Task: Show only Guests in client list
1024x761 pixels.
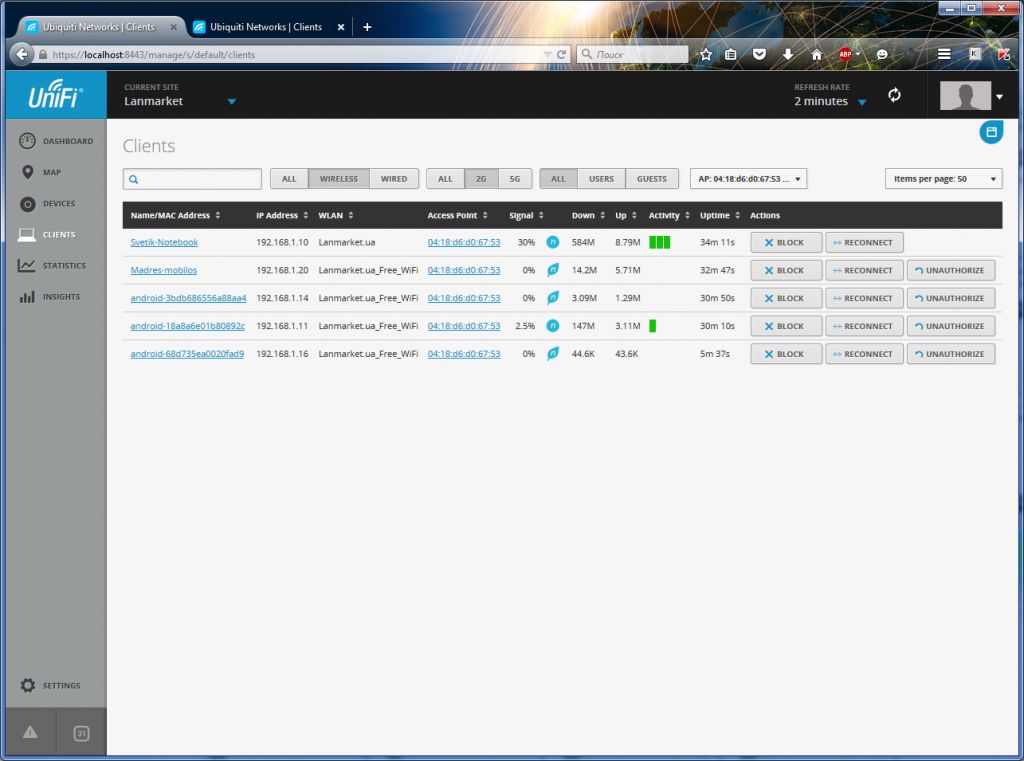Action: [x=651, y=179]
